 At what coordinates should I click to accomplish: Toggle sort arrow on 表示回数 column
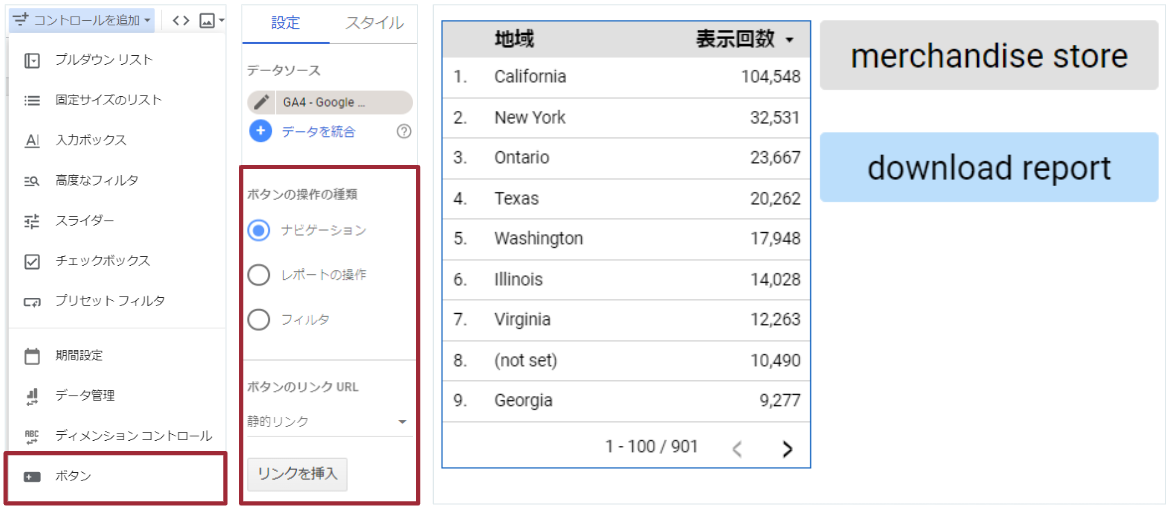point(790,41)
